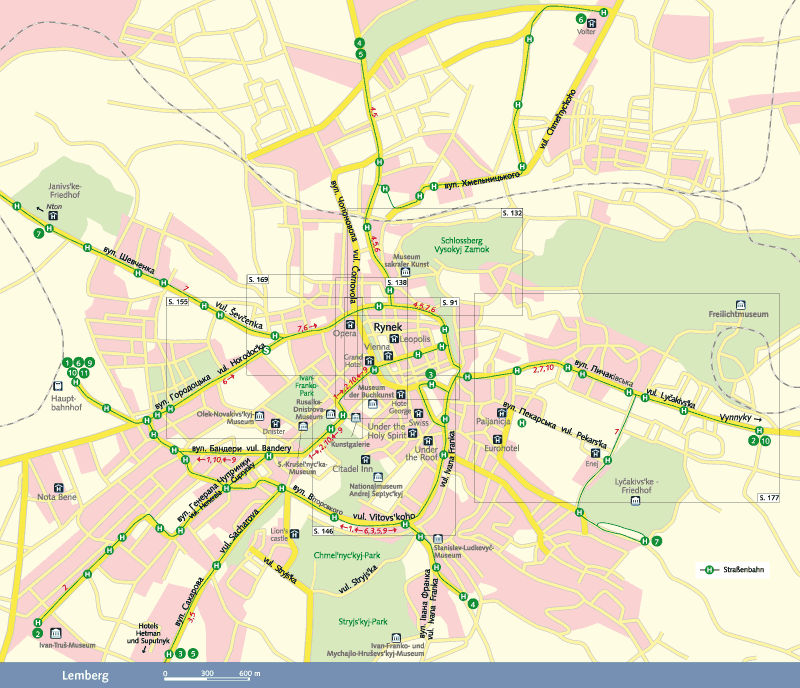Select tram line 6 circle near Volter
The width and height of the screenshot is (800, 688).
point(581,19)
